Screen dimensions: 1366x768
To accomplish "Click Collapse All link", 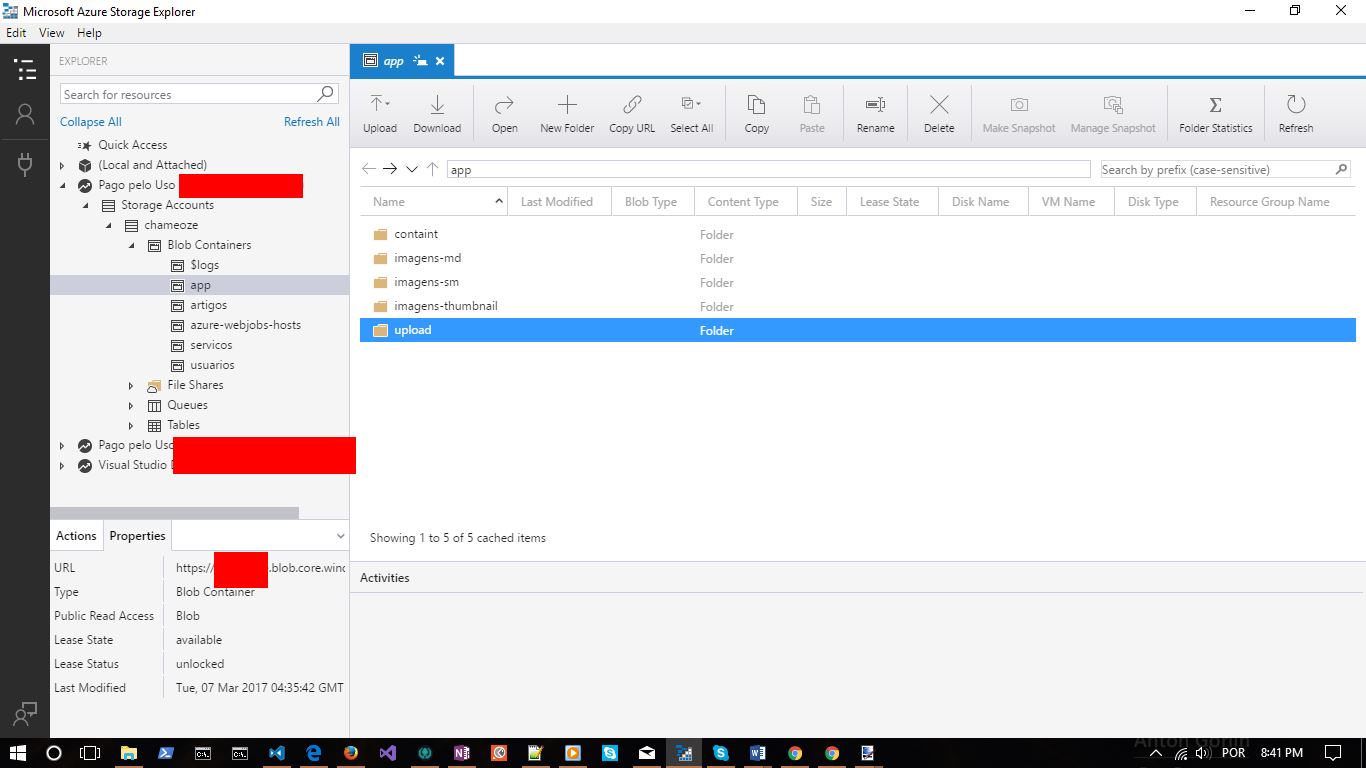I will 90,122.
